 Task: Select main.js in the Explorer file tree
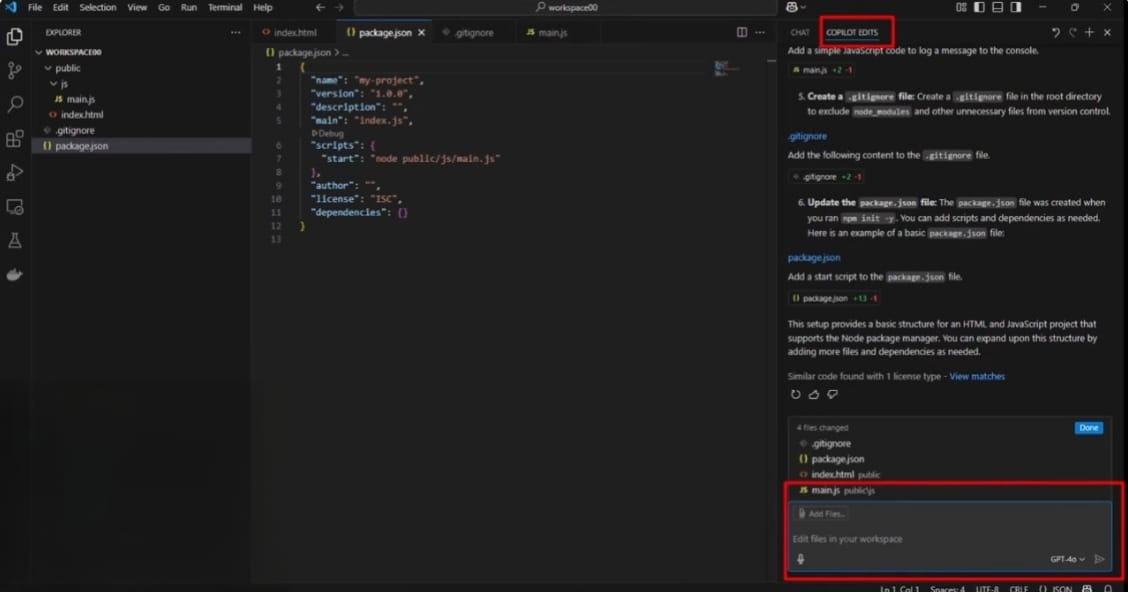tap(79, 99)
